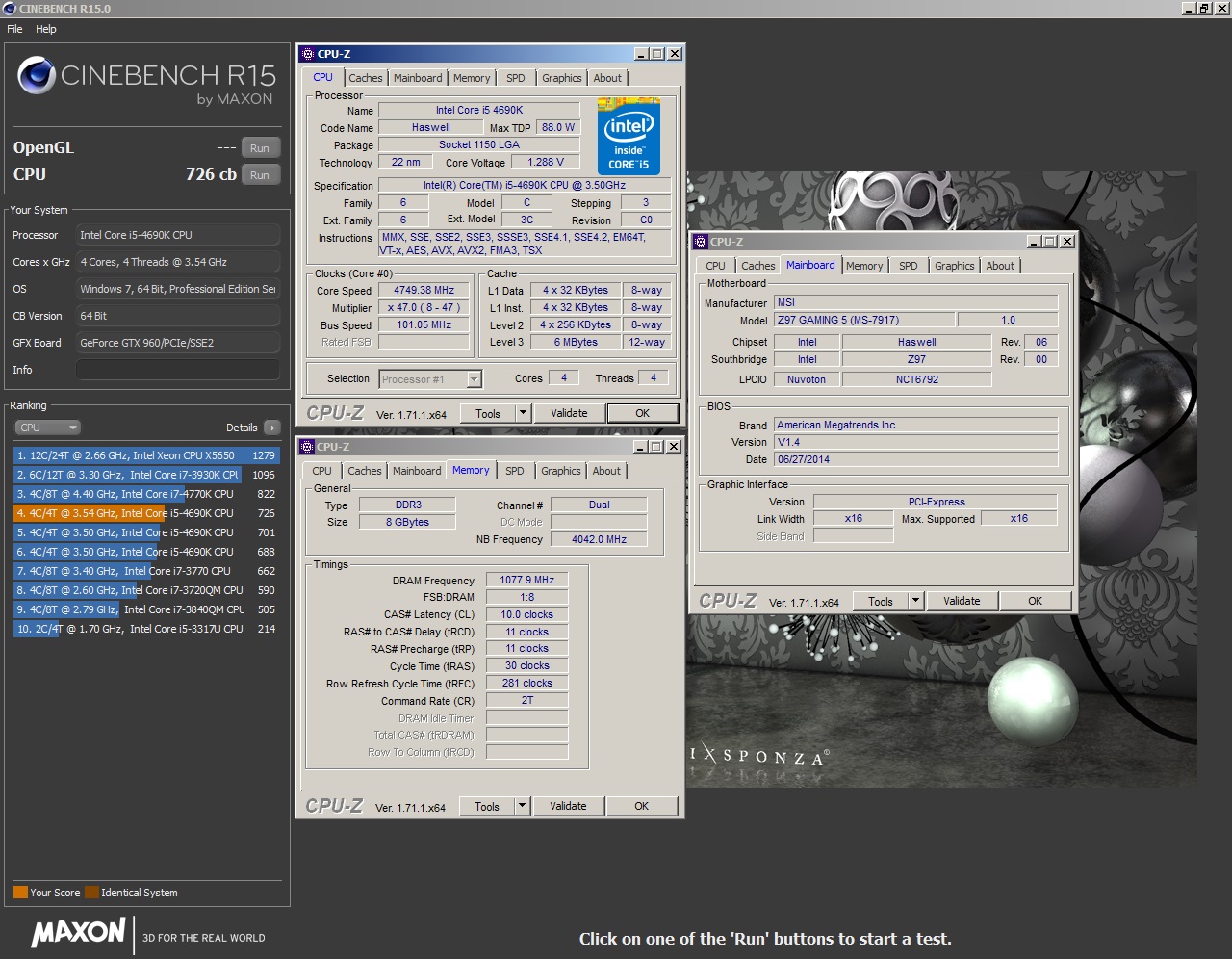Click the Cinebench R15 logo sphere icon

37,75
